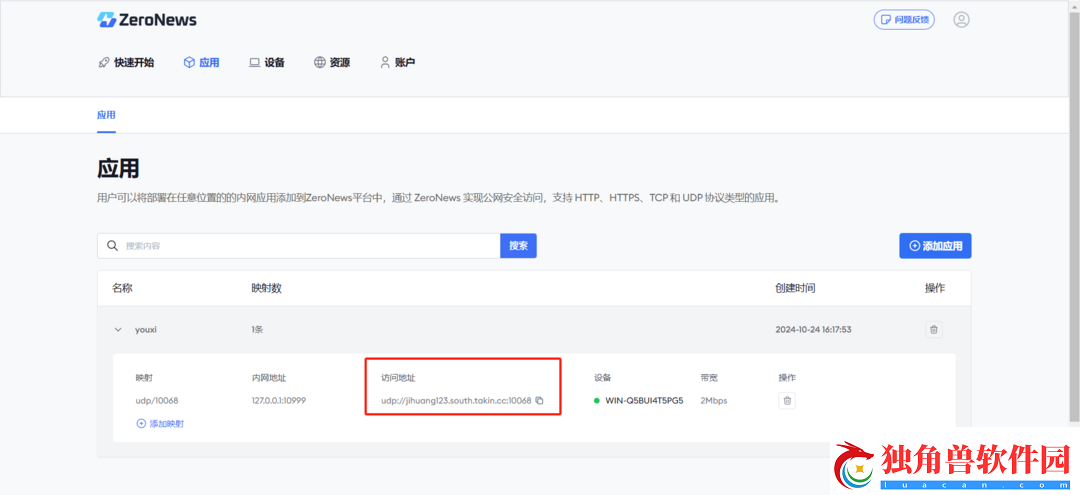The image size is (1080, 495).
Task: Click the 2Mbps bandwidth value
Action: tap(714, 401)
